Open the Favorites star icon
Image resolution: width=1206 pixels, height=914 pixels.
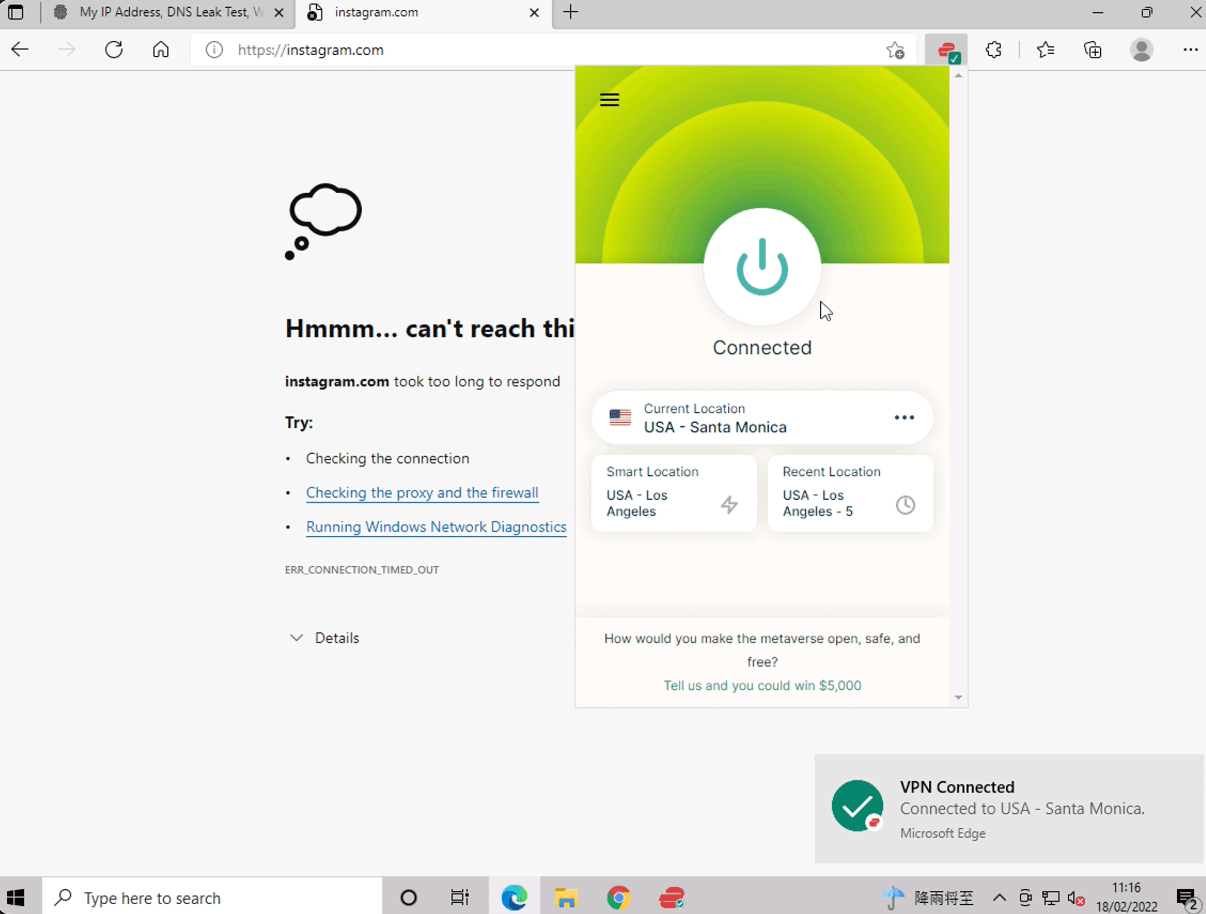point(1045,50)
